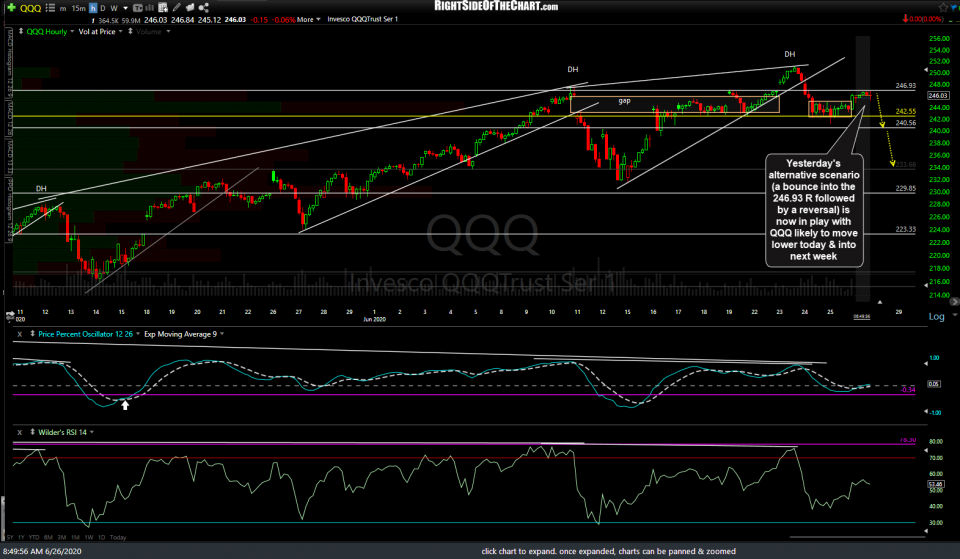Viewport: 960px width, 559px height.
Task: Toggle the favorite star icon
Action: (x=943, y=7)
